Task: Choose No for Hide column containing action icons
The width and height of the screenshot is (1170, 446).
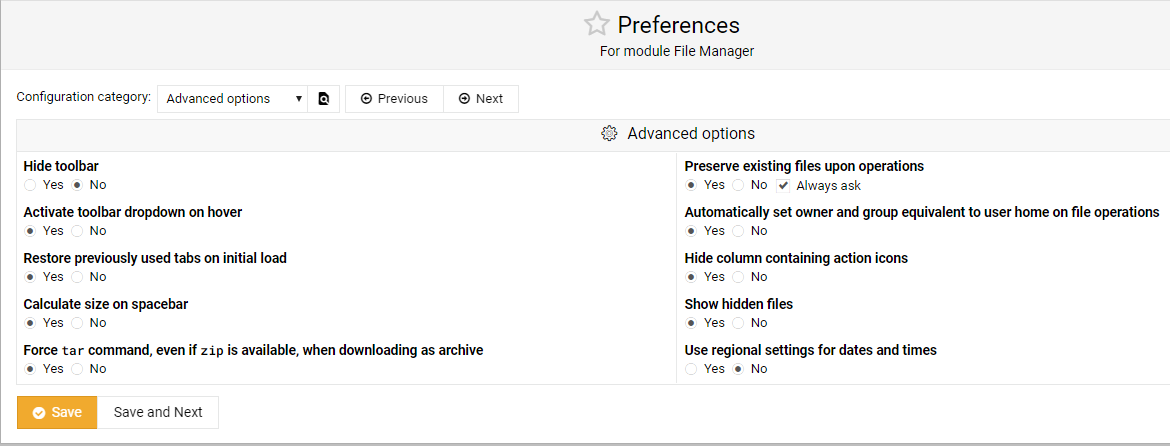Action: 738,277
